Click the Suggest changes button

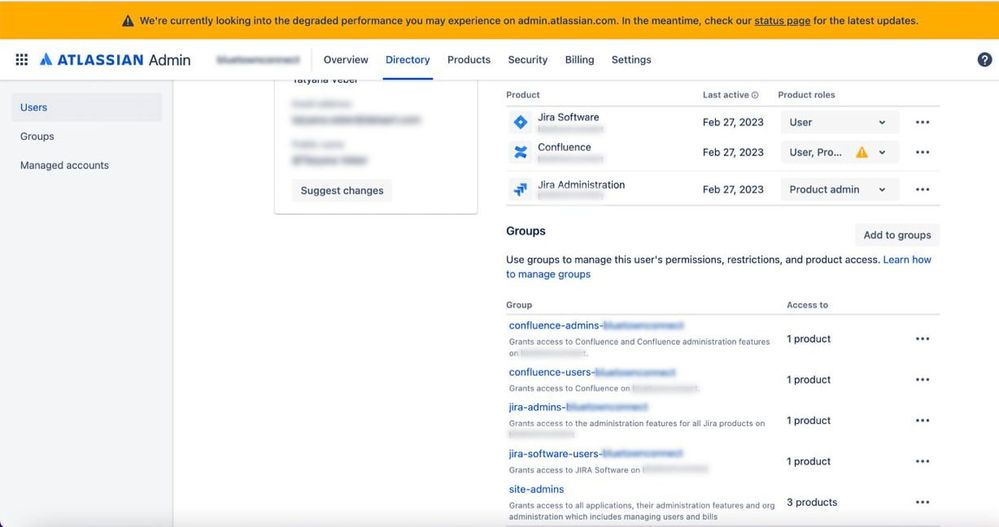click(342, 191)
